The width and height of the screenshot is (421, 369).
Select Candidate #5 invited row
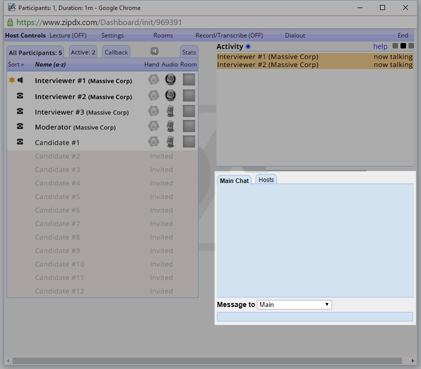pyautogui.click(x=103, y=197)
